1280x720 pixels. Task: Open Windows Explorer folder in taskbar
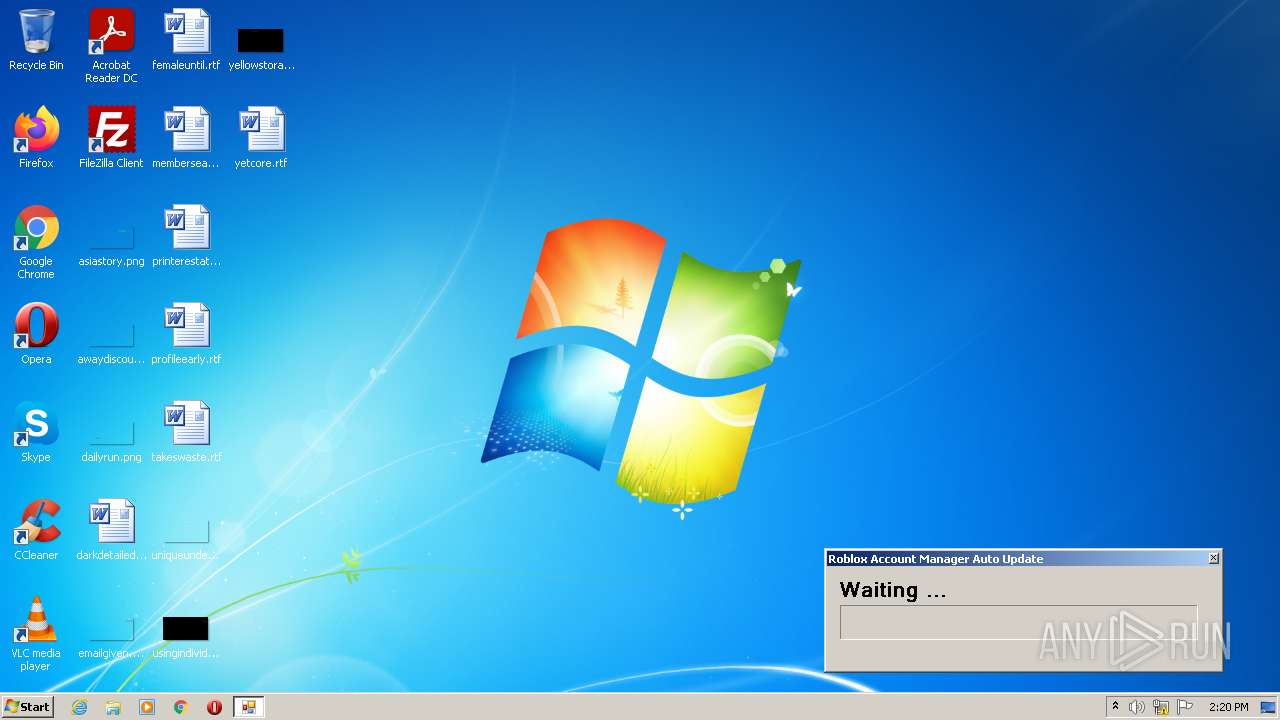tap(113, 707)
